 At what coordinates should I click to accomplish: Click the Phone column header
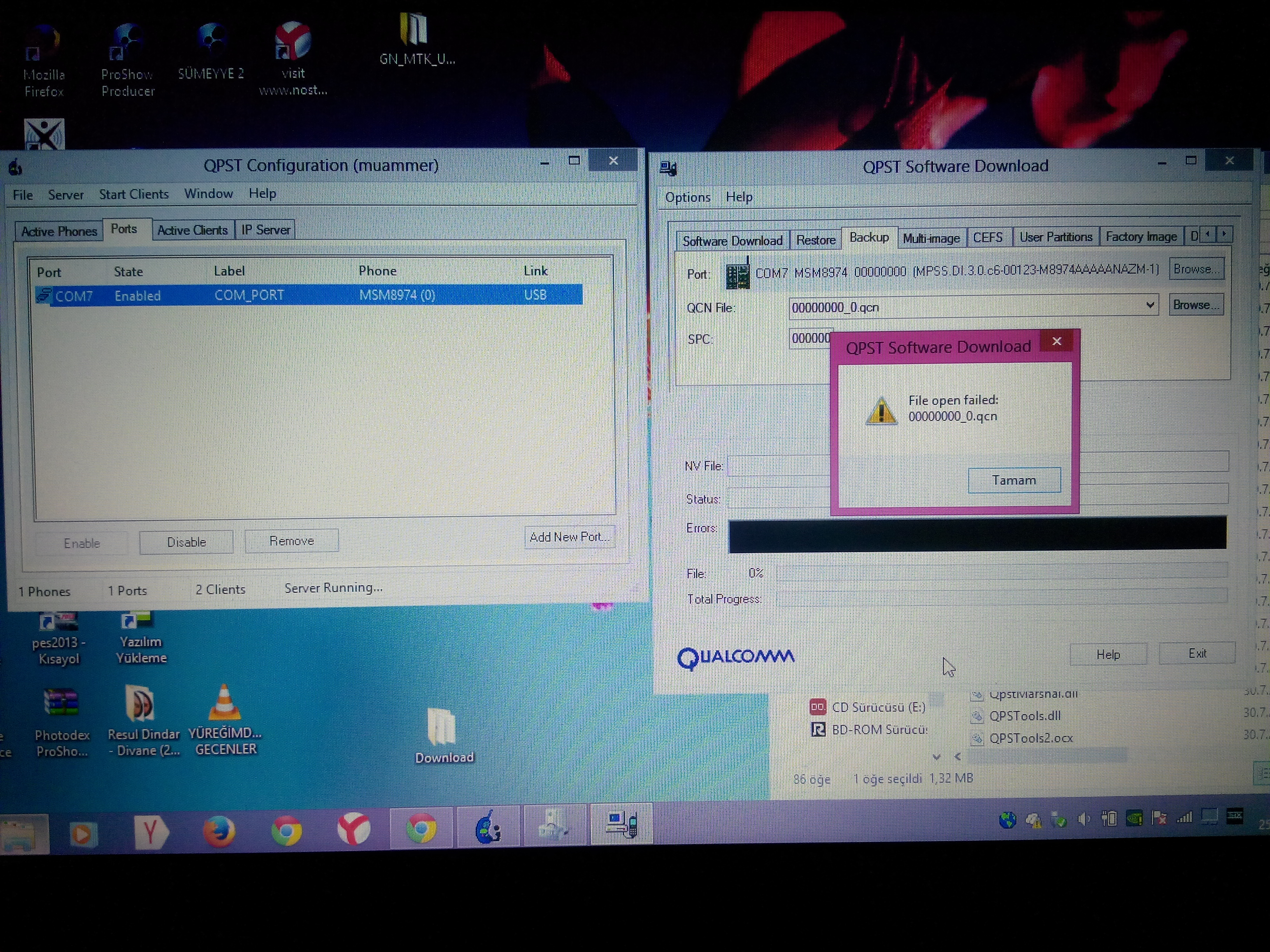pyautogui.click(x=377, y=271)
